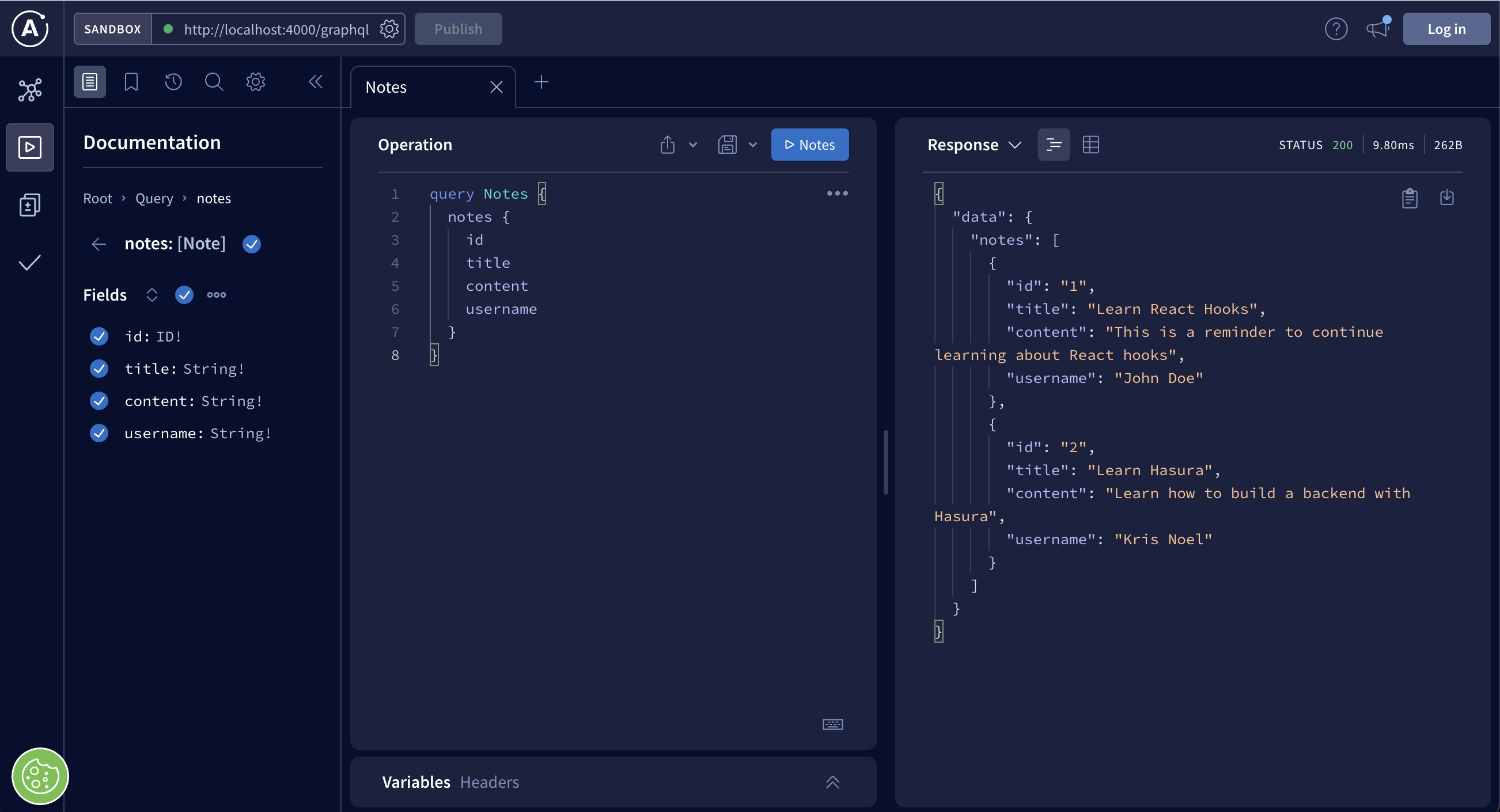Uncheck the title: String! field
The height and width of the screenshot is (812, 1500).
tap(99, 369)
